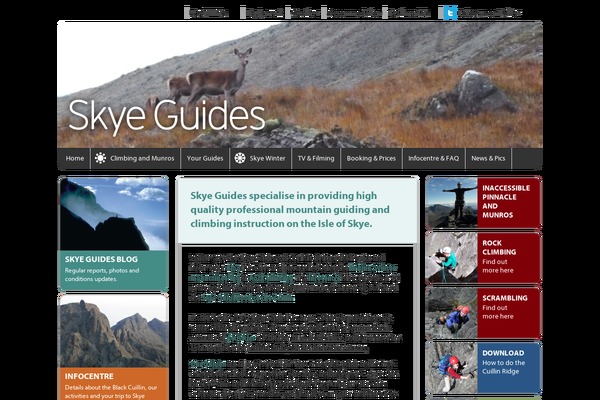Open the Infocentre & FAQ menu item
600x400 pixels.
click(x=434, y=158)
